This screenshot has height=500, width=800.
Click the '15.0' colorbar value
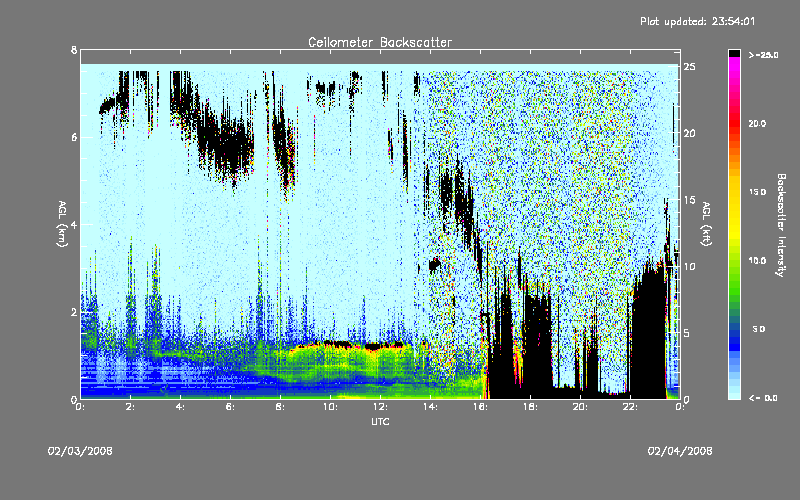click(x=757, y=192)
